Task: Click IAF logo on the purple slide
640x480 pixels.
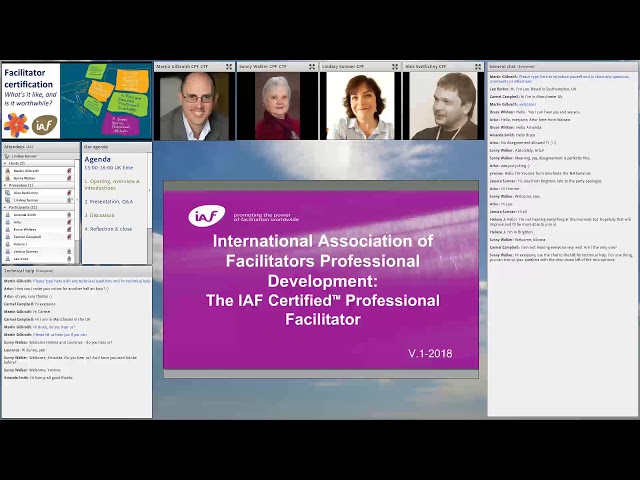Action: (207, 216)
